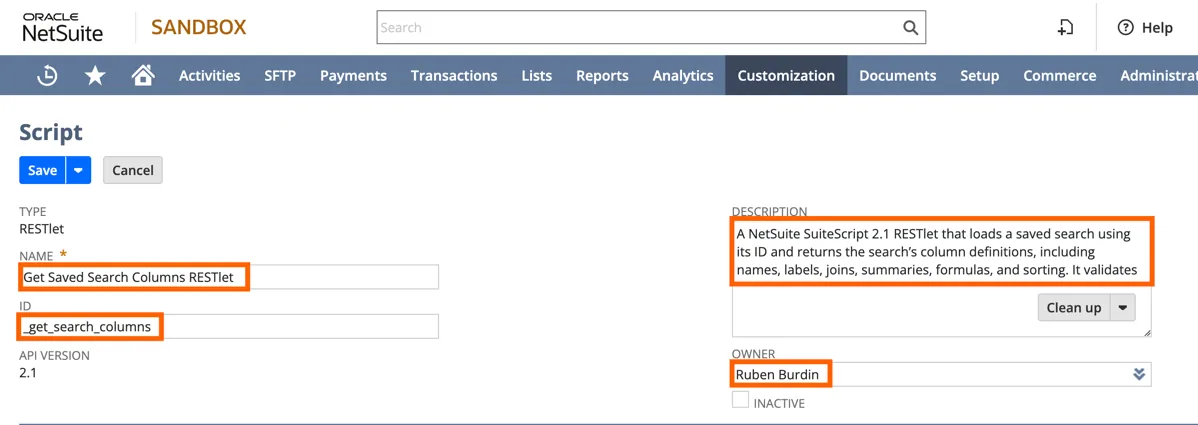
Task: Open the Shortcuts star icon
Action: [95, 75]
